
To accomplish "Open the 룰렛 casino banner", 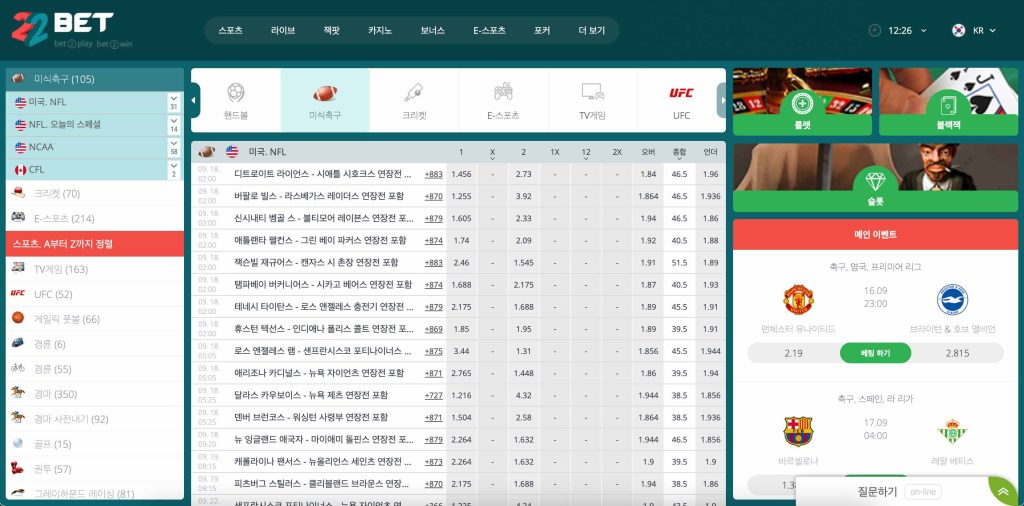I will [x=802, y=101].
